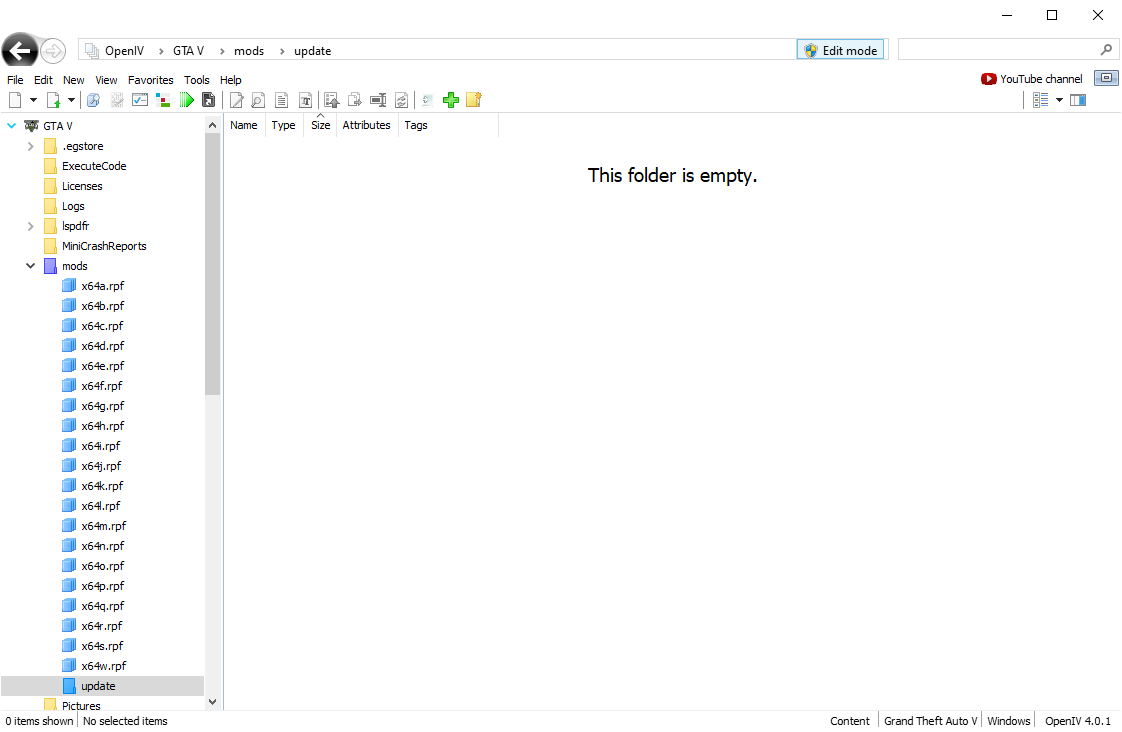
Task: Click the search archive magnifier toolbar icon
Action: 93,100
